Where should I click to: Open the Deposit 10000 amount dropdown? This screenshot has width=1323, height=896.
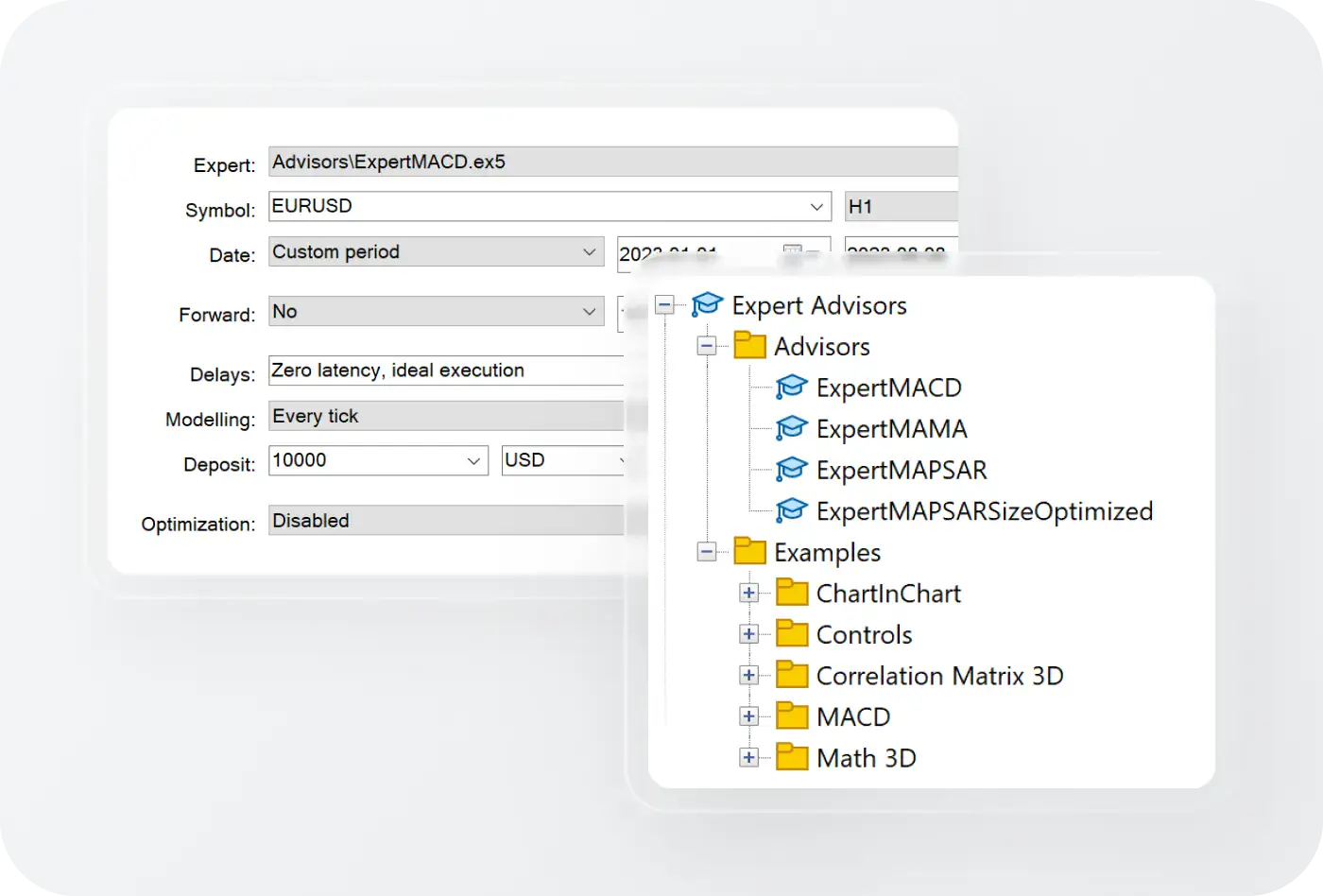(473, 461)
